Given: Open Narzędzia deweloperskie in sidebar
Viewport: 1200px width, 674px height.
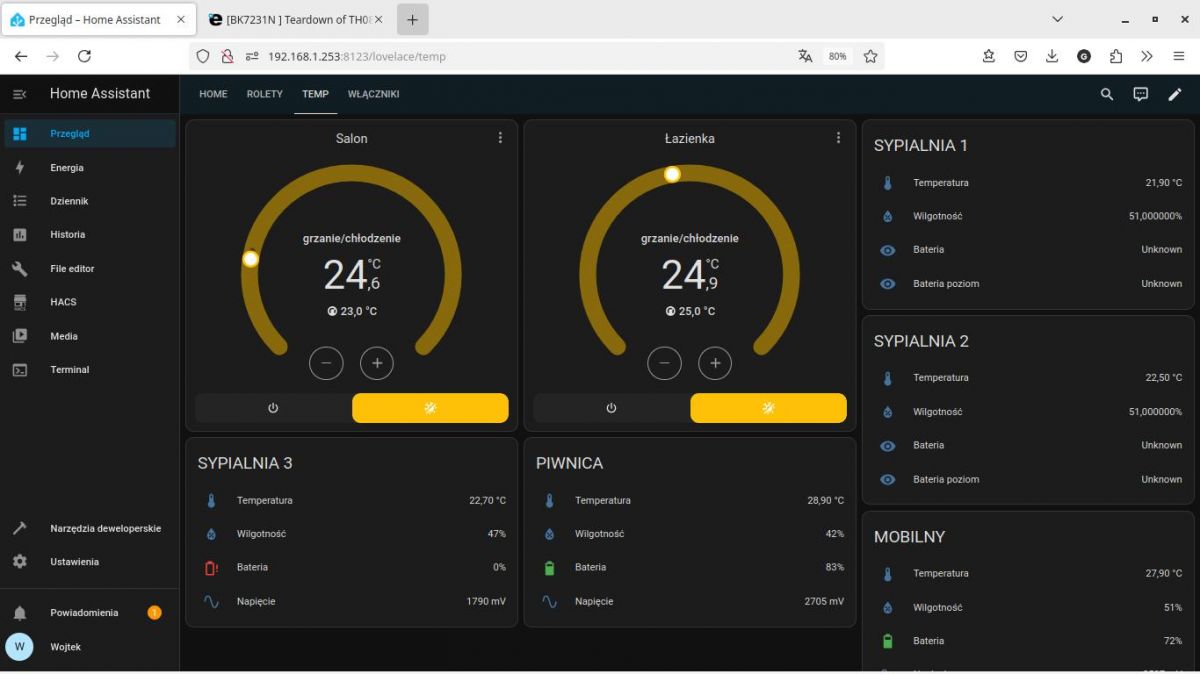Looking at the screenshot, I should [90, 528].
